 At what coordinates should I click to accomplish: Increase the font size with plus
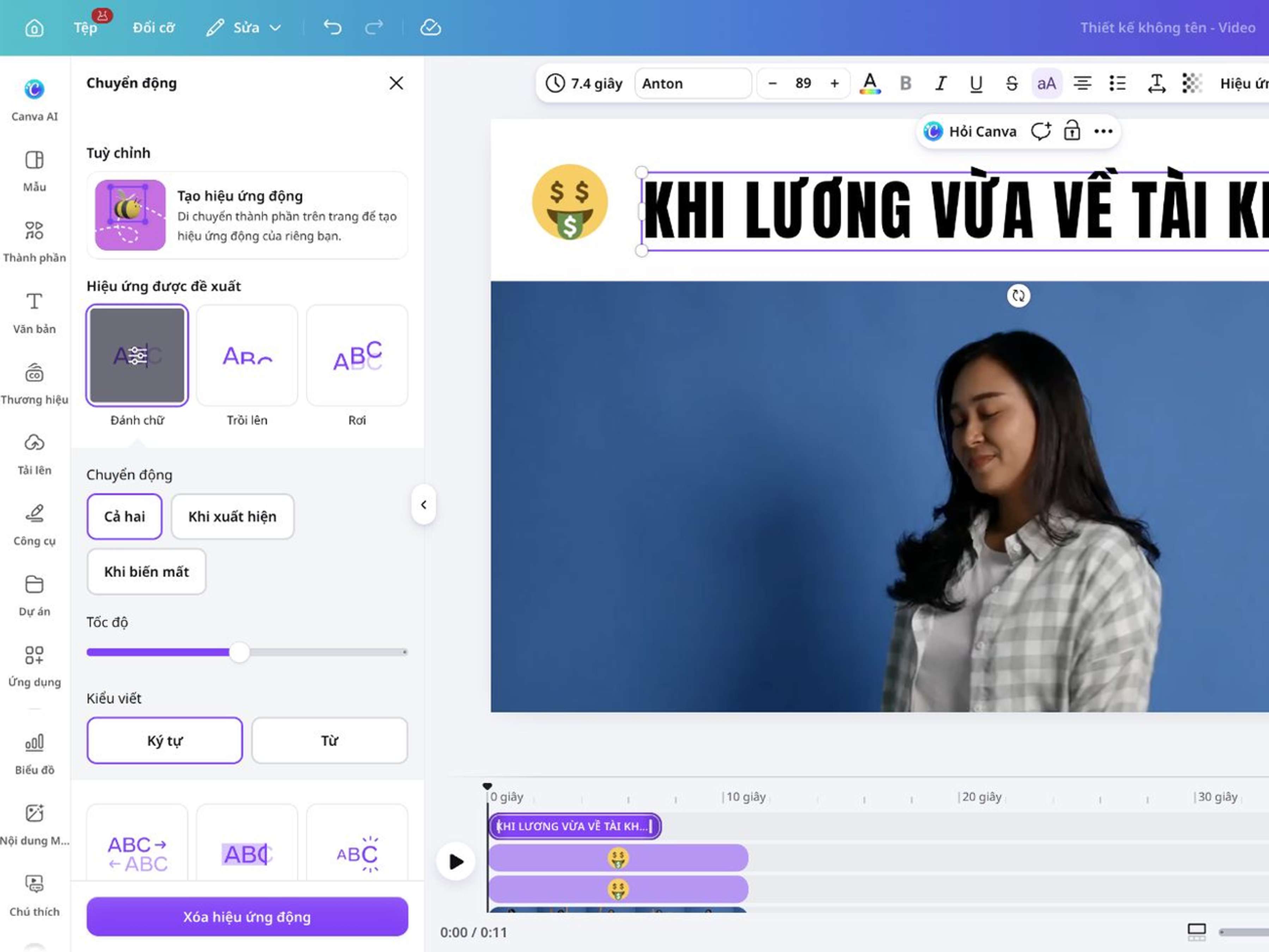[834, 83]
